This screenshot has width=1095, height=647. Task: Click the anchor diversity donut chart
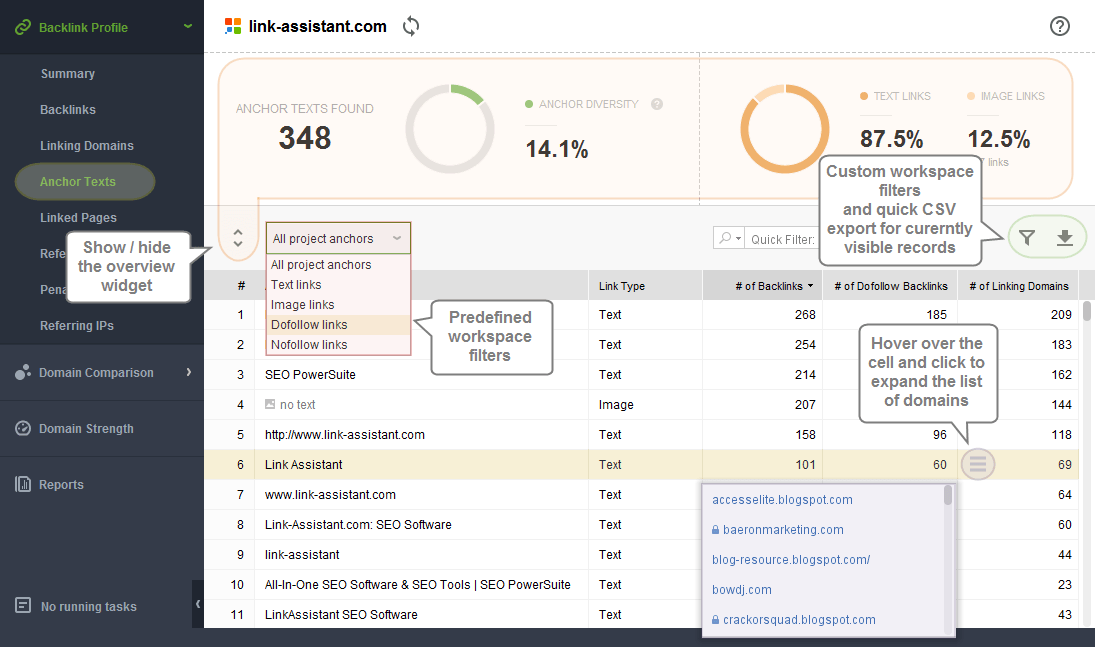coord(450,129)
